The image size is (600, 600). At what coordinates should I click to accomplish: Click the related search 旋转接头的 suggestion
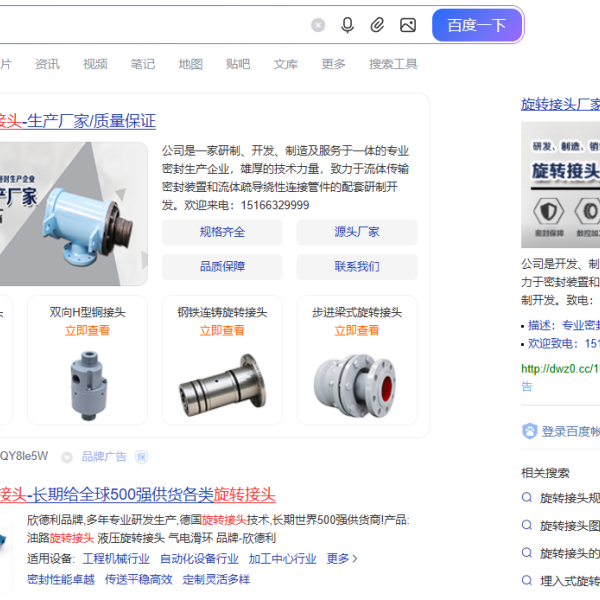(x=570, y=554)
